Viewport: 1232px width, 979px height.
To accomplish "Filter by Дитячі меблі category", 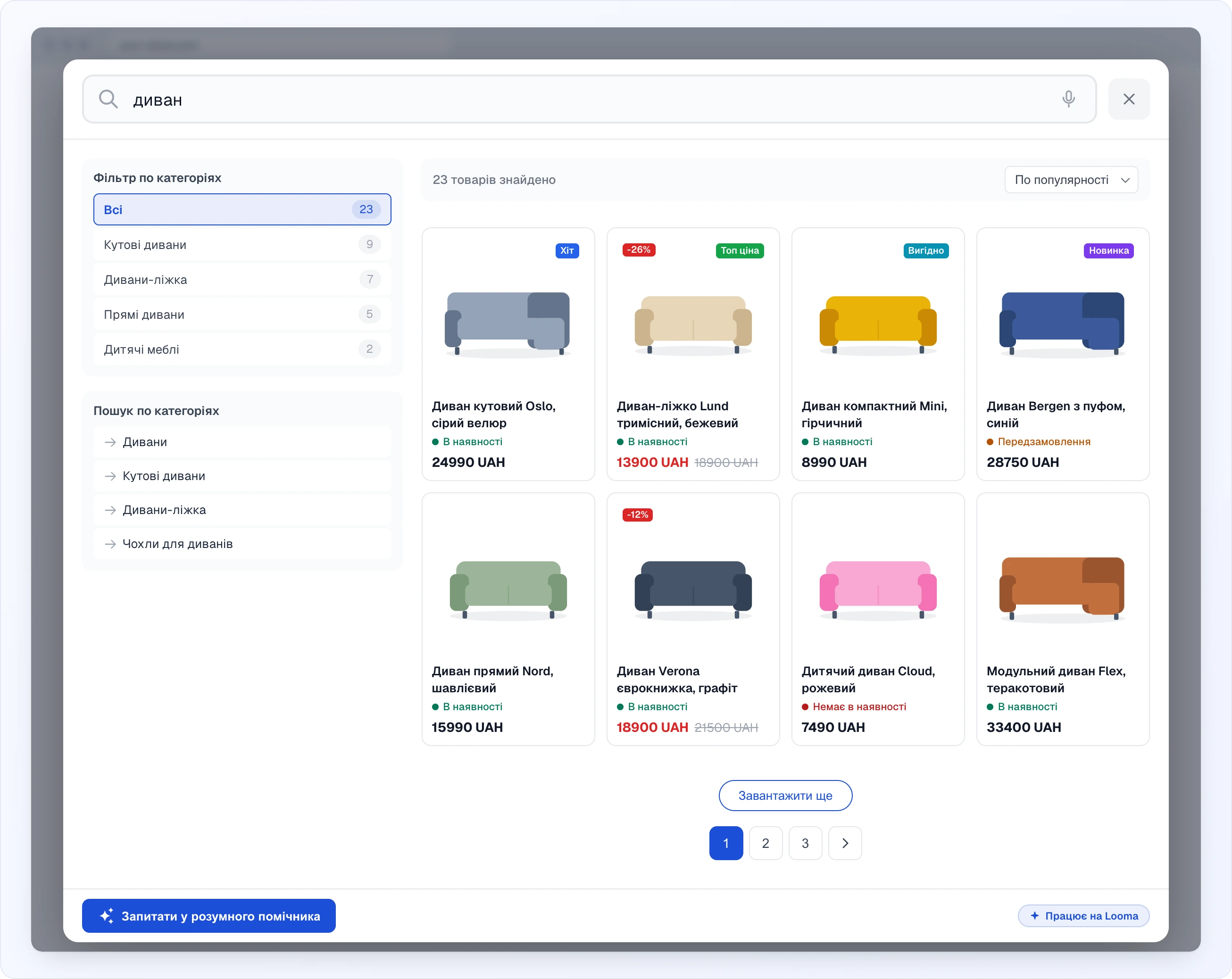I will 242,349.
